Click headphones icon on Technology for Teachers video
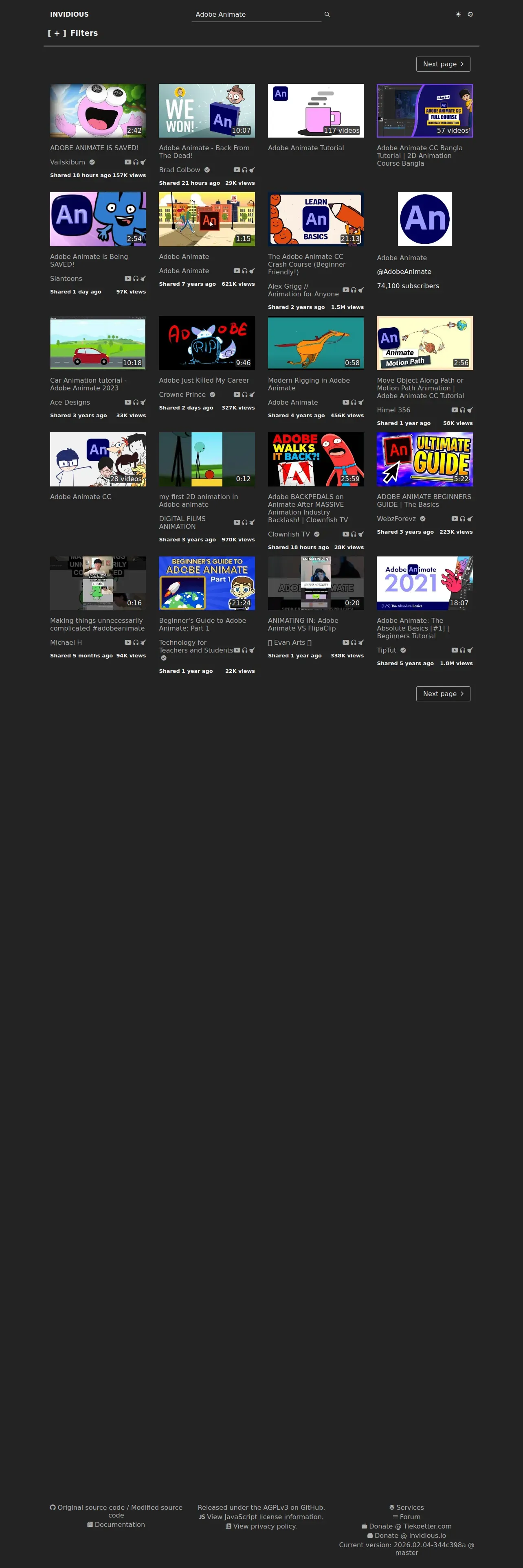This screenshot has width=523, height=1568. [244, 650]
